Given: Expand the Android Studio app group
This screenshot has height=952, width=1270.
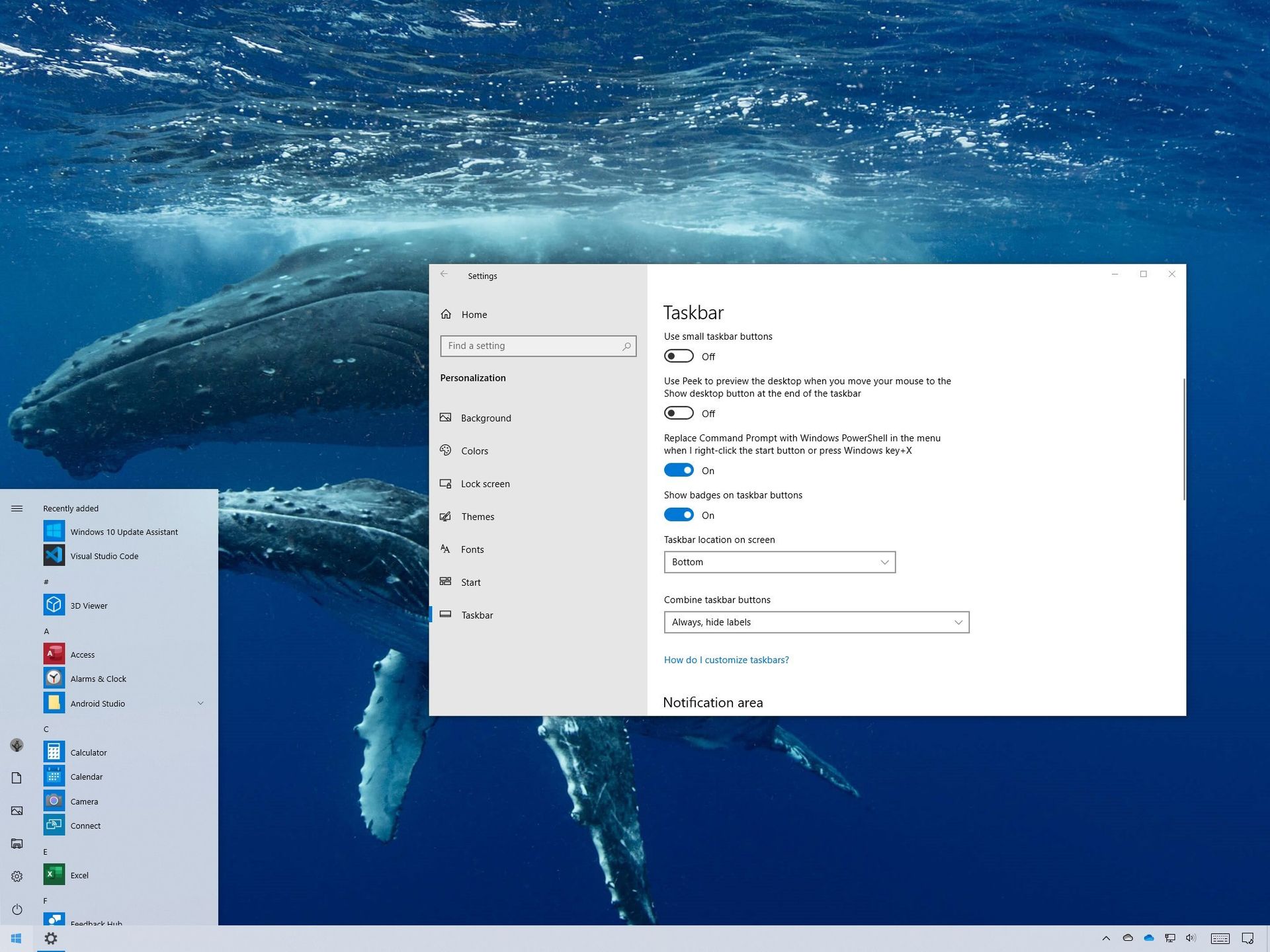Looking at the screenshot, I should [200, 703].
